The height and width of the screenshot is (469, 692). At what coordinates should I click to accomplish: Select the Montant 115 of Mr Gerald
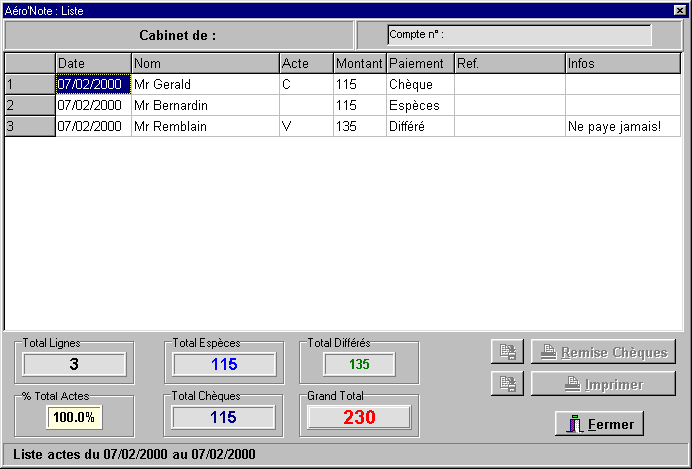[360, 84]
